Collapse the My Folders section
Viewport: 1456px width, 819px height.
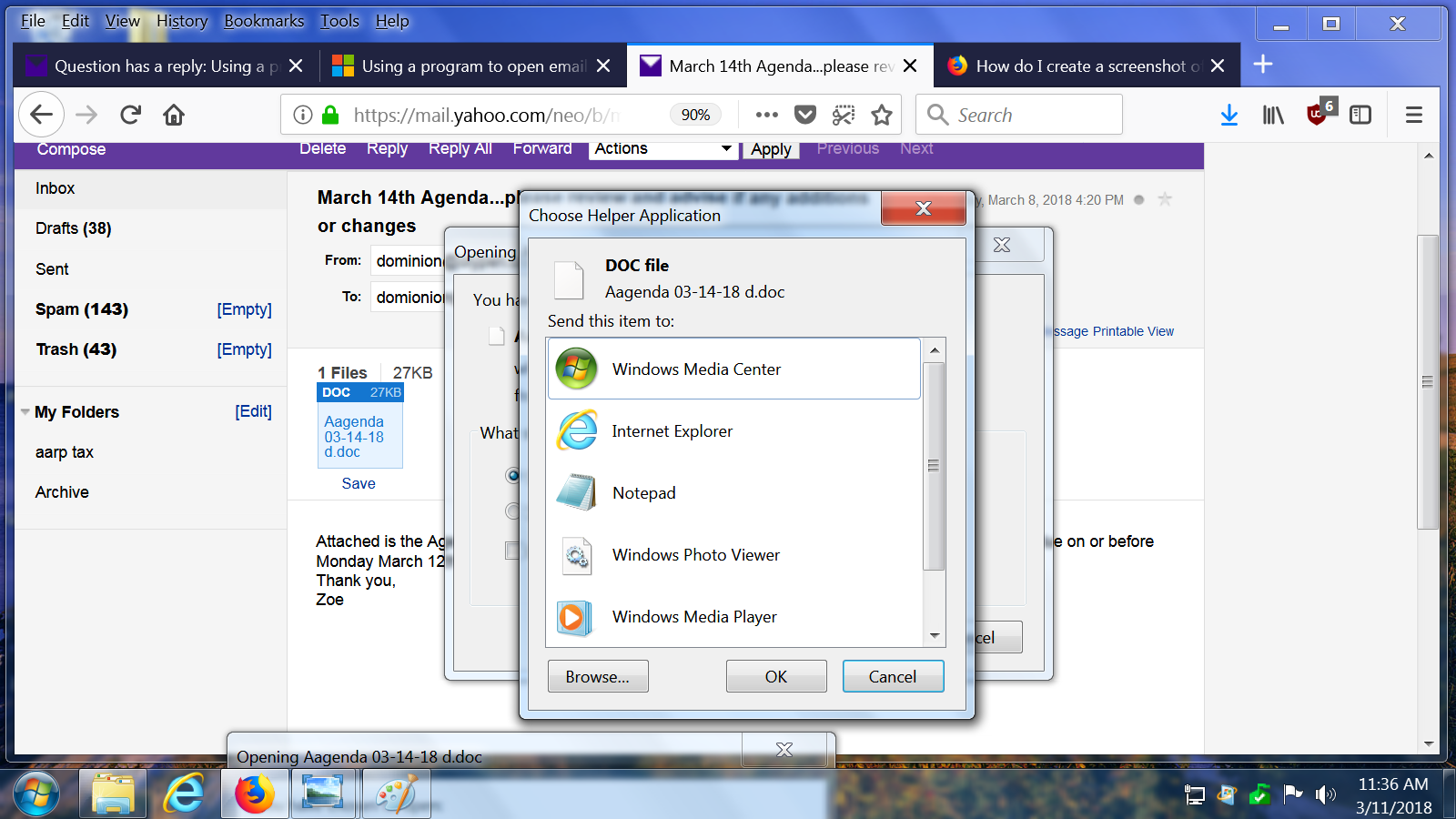click(x=25, y=412)
